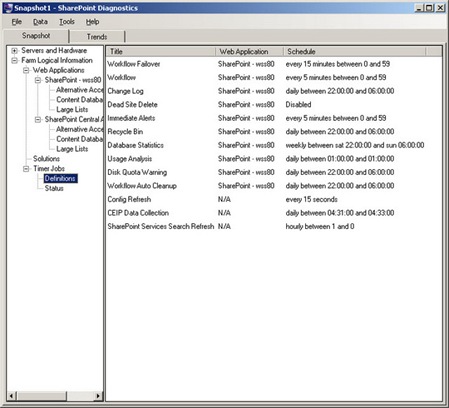Select the Solutions tree item
The image size is (449, 408).
(46, 159)
